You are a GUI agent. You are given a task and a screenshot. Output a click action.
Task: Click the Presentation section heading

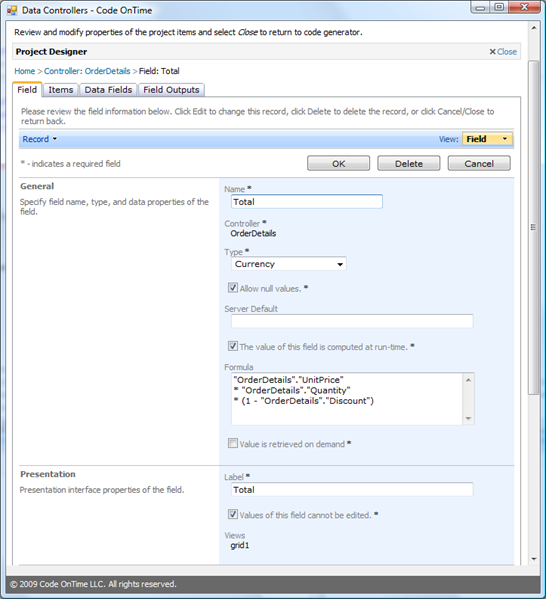point(48,474)
